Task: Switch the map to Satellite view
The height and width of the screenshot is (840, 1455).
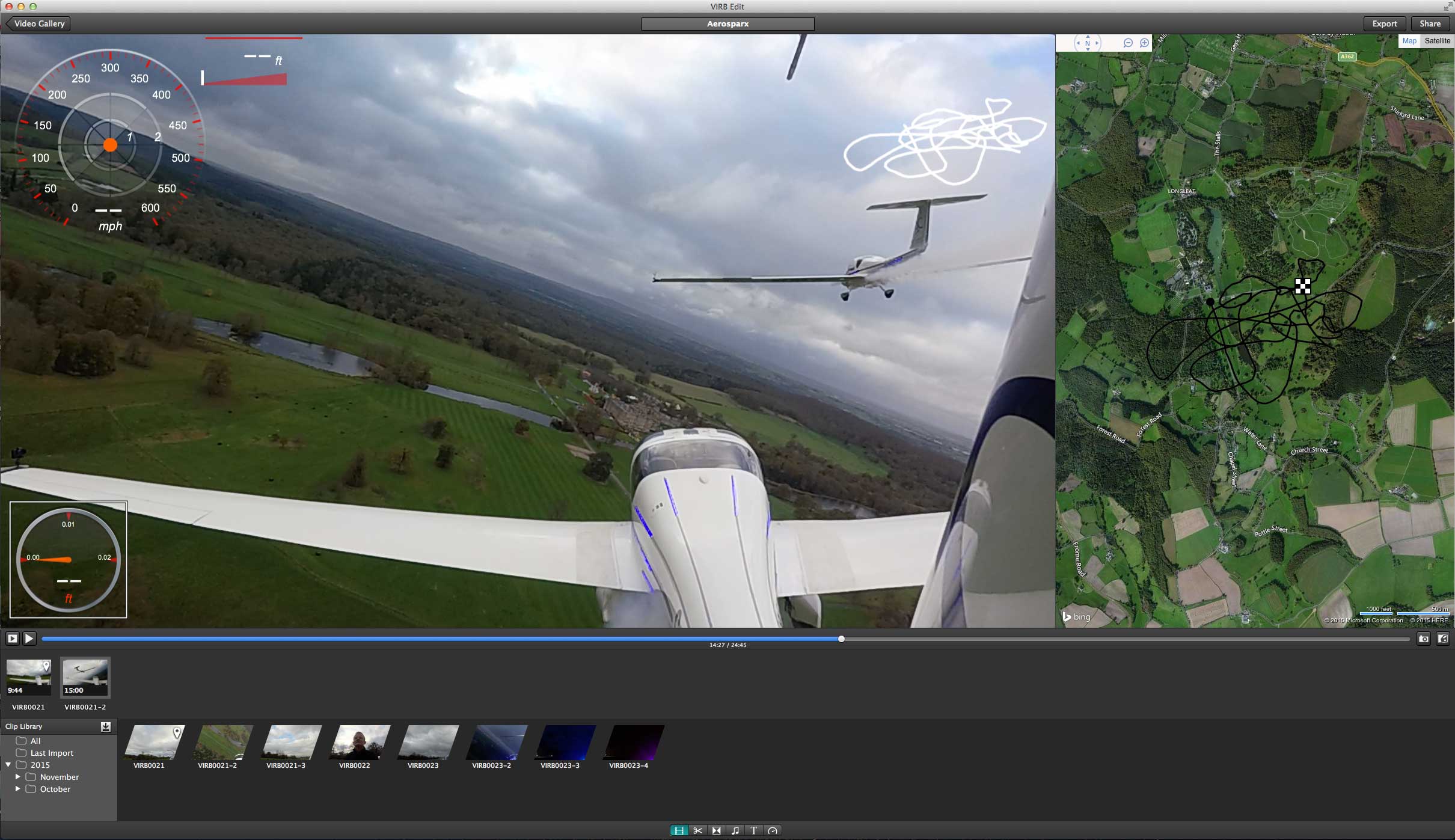Action: coord(1438,40)
